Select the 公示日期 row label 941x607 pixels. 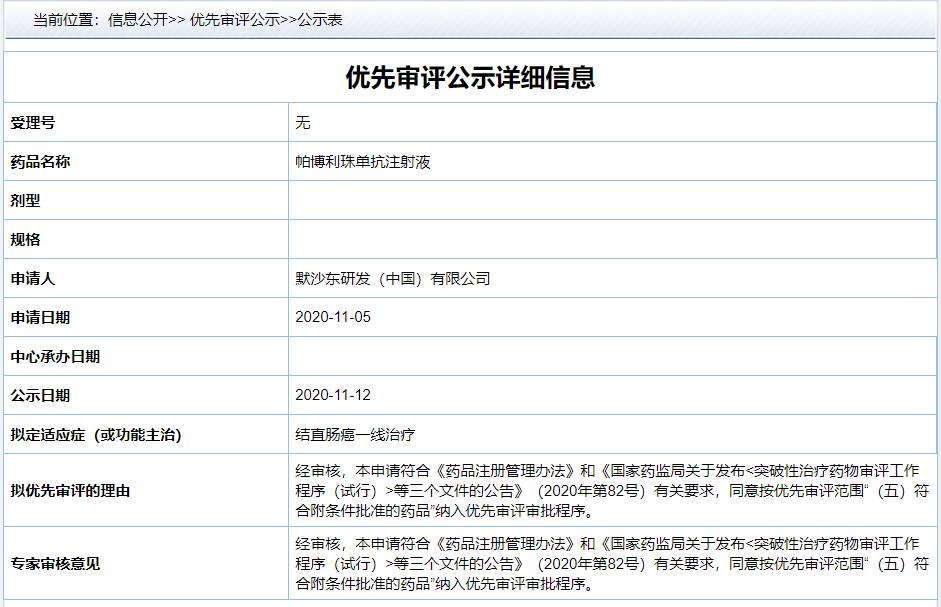point(41,396)
